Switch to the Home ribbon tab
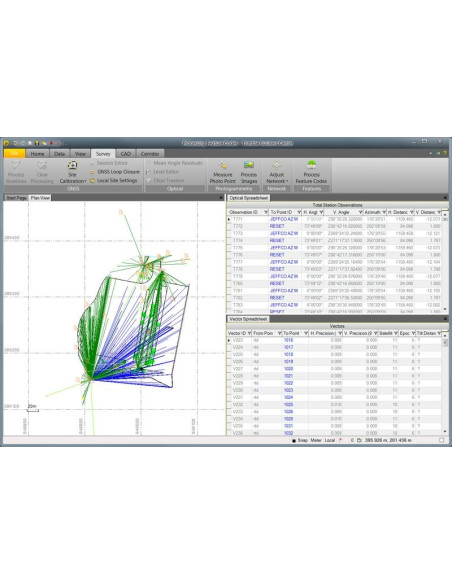Screen dimensions: 452x584 point(37,153)
